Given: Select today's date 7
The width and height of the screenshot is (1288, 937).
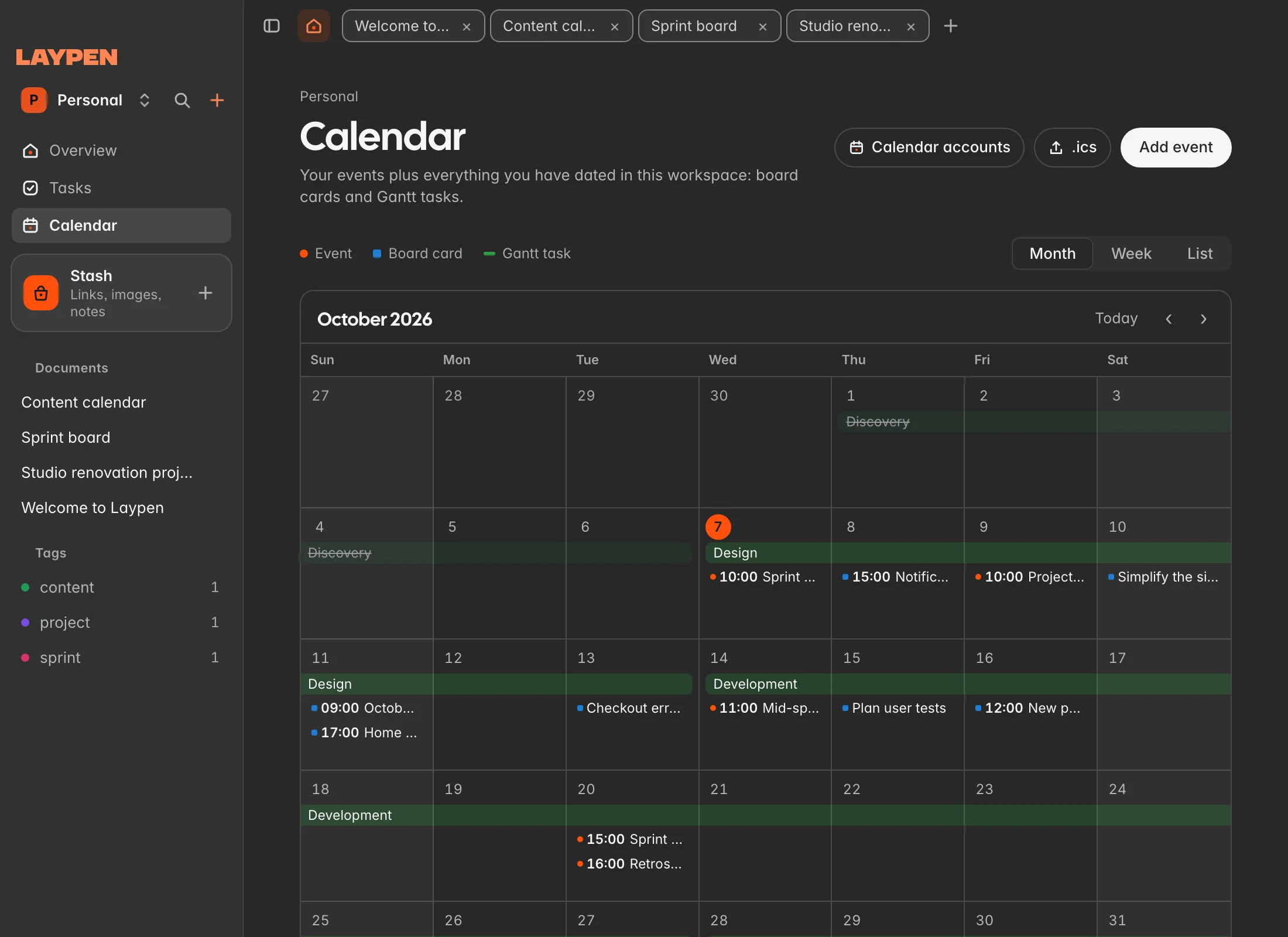Looking at the screenshot, I should [x=718, y=527].
